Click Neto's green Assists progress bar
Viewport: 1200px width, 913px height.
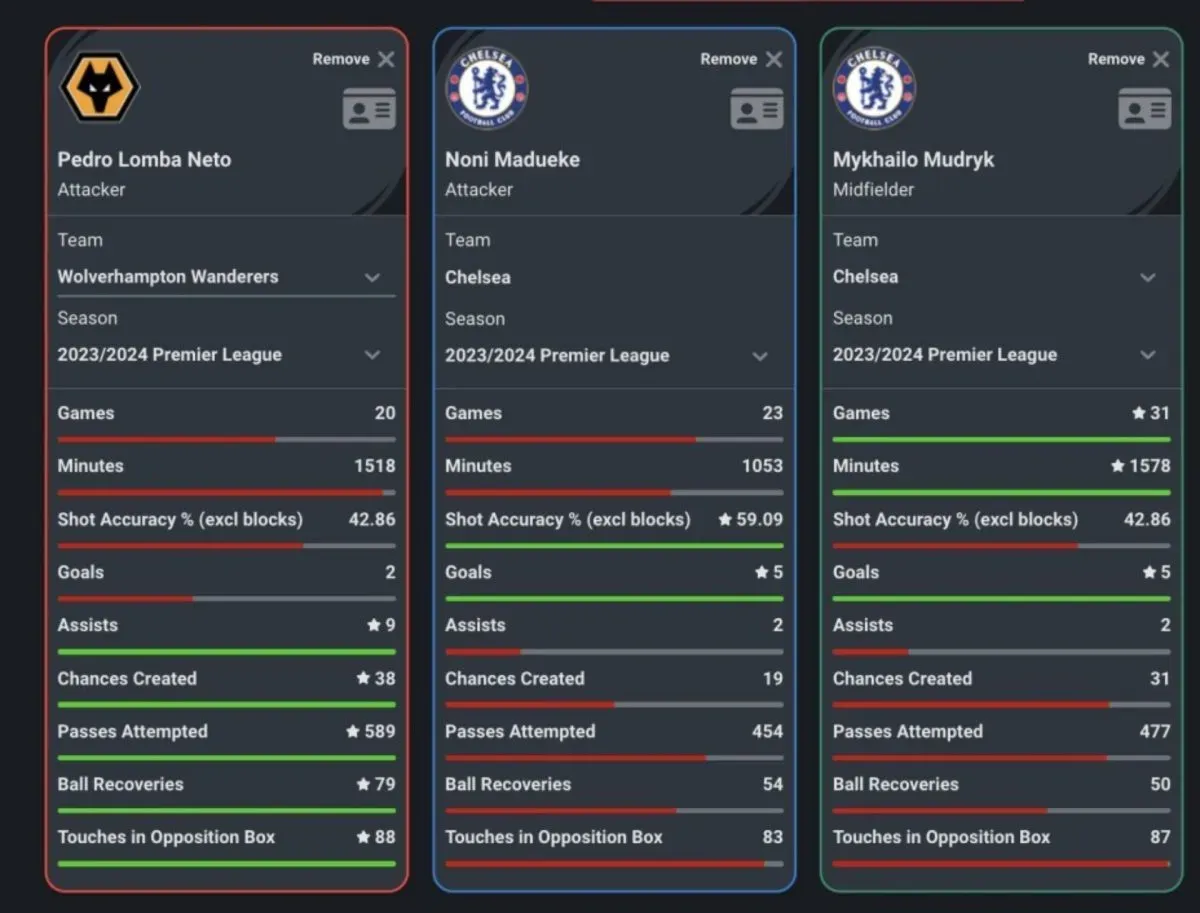(226, 652)
